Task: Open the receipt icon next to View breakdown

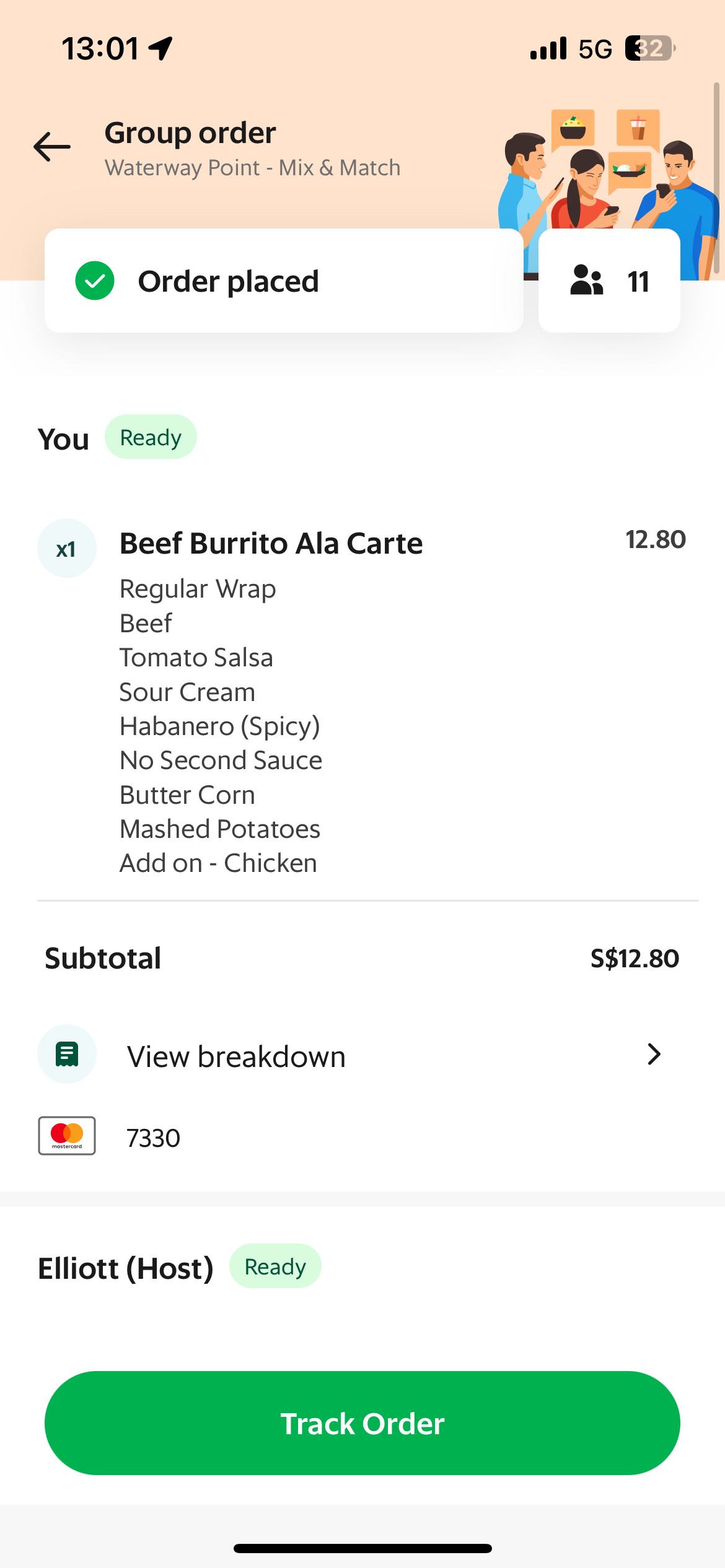Action: click(x=66, y=1053)
